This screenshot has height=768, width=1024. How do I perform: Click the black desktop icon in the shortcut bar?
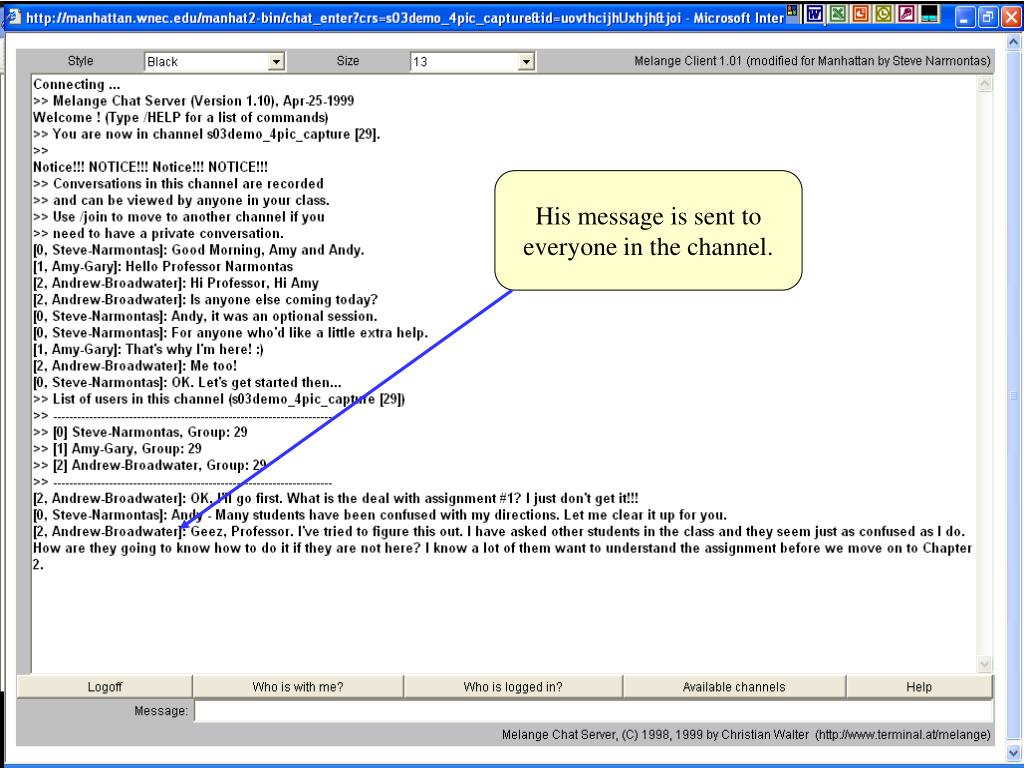[929, 14]
